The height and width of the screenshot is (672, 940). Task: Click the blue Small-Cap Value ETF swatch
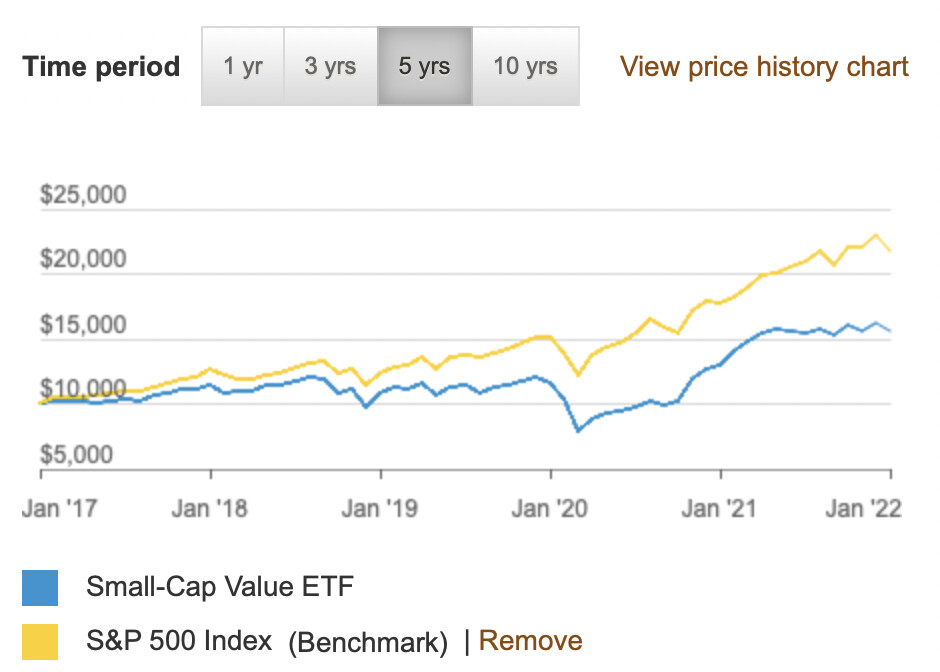coord(40,588)
